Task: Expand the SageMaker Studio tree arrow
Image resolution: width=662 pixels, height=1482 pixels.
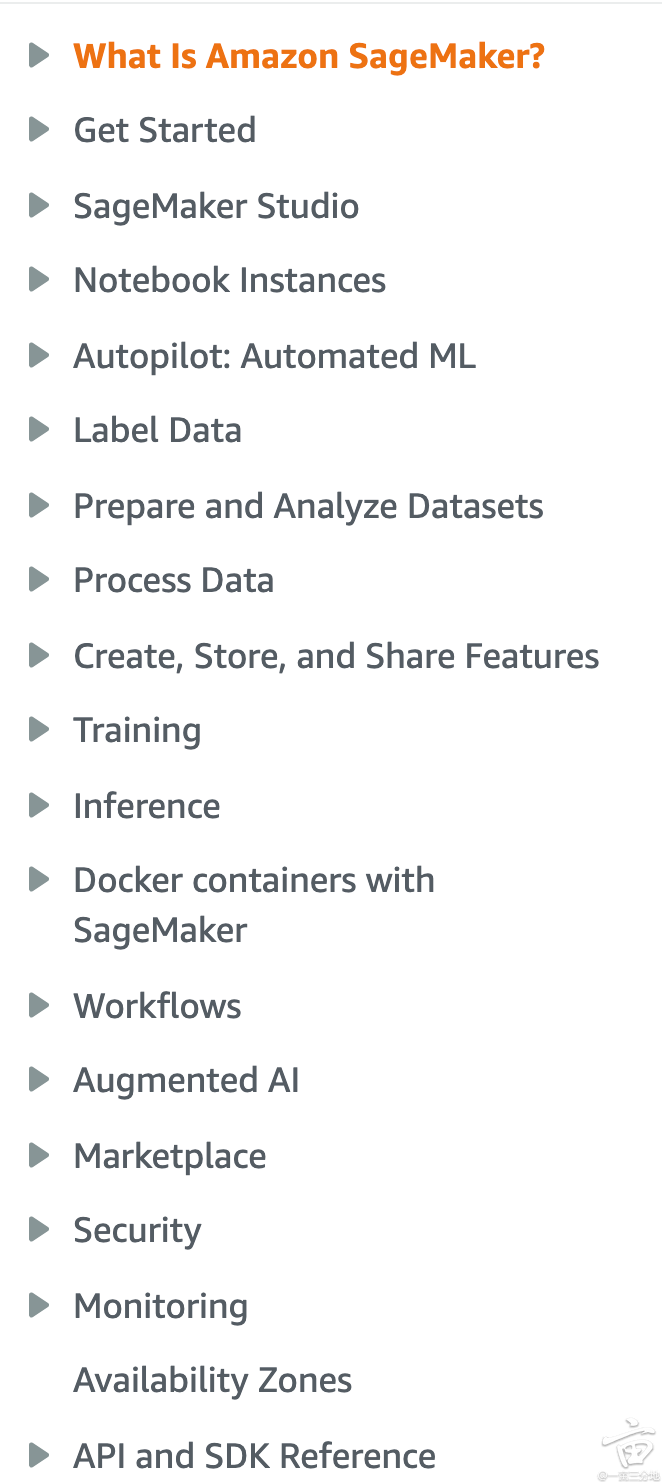Action: [39, 206]
